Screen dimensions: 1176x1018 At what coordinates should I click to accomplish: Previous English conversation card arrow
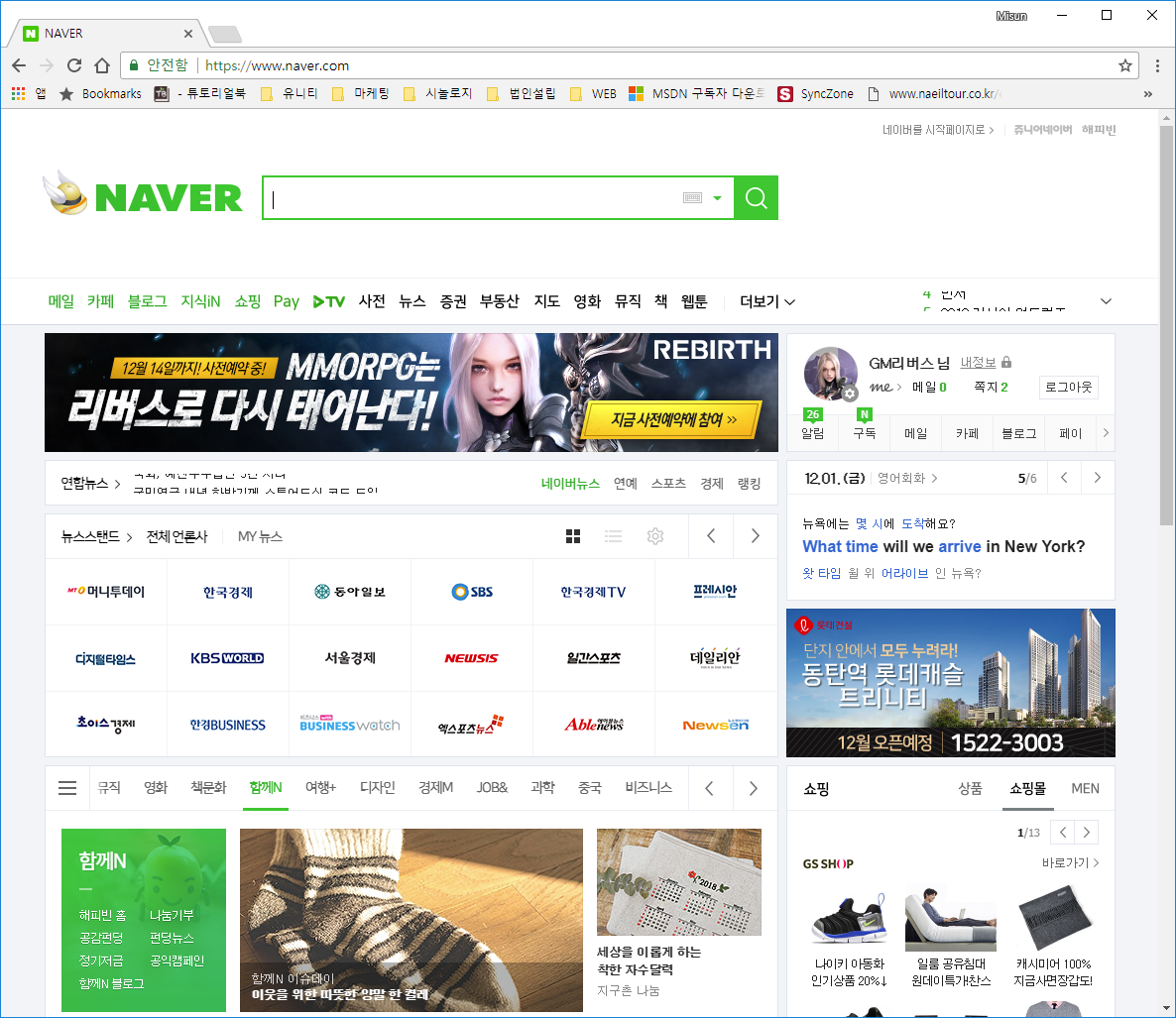pos(1064,478)
